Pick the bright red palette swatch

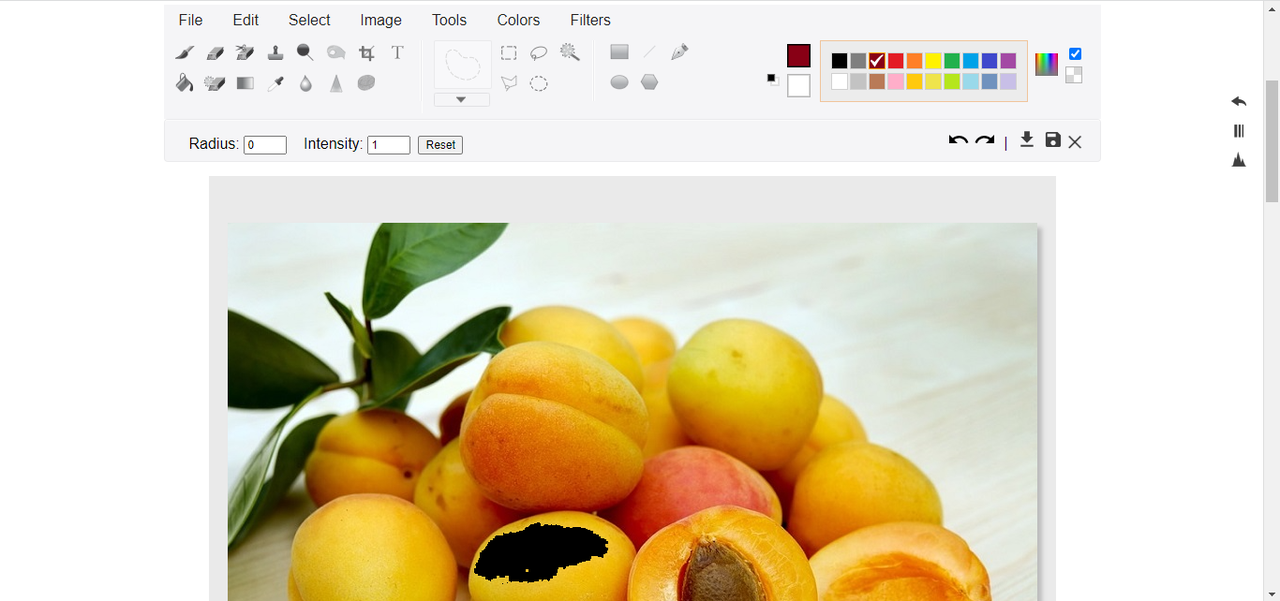pyautogui.click(x=896, y=61)
